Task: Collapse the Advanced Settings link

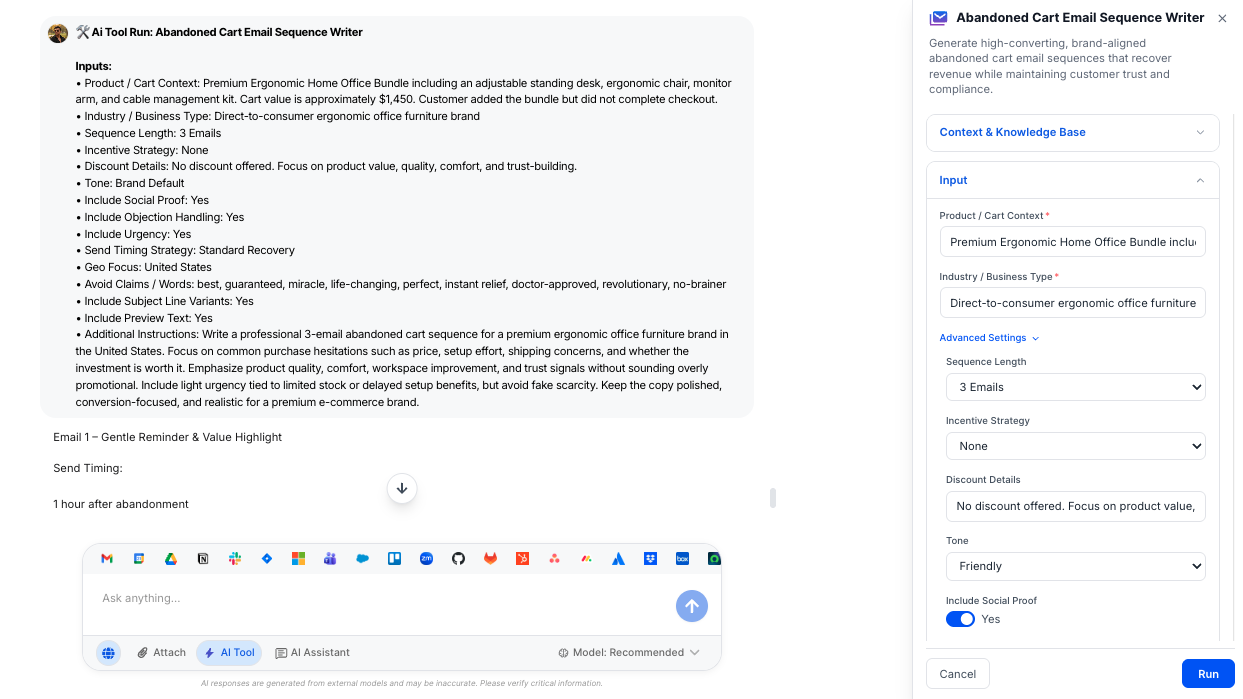Action: click(988, 338)
